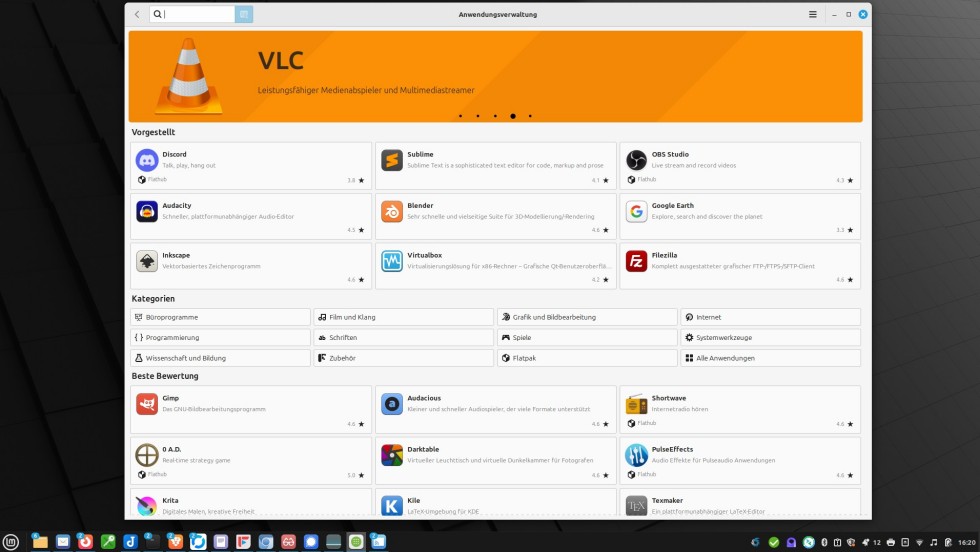This screenshot has width=980, height=552.
Task: Select the Filezilla app icon
Action: tap(637, 261)
